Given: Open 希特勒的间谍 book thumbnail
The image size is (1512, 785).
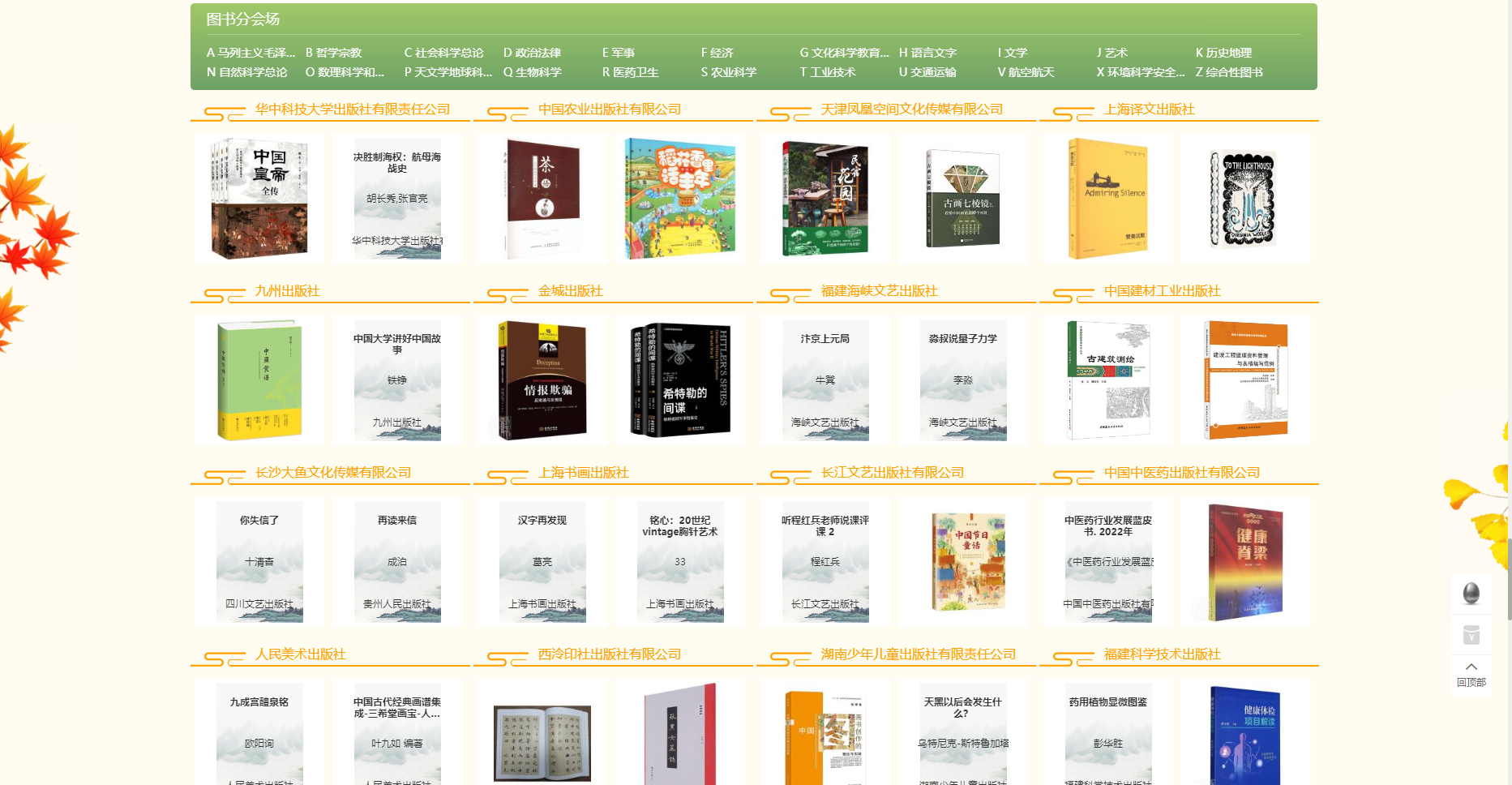Looking at the screenshot, I should [x=679, y=380].
